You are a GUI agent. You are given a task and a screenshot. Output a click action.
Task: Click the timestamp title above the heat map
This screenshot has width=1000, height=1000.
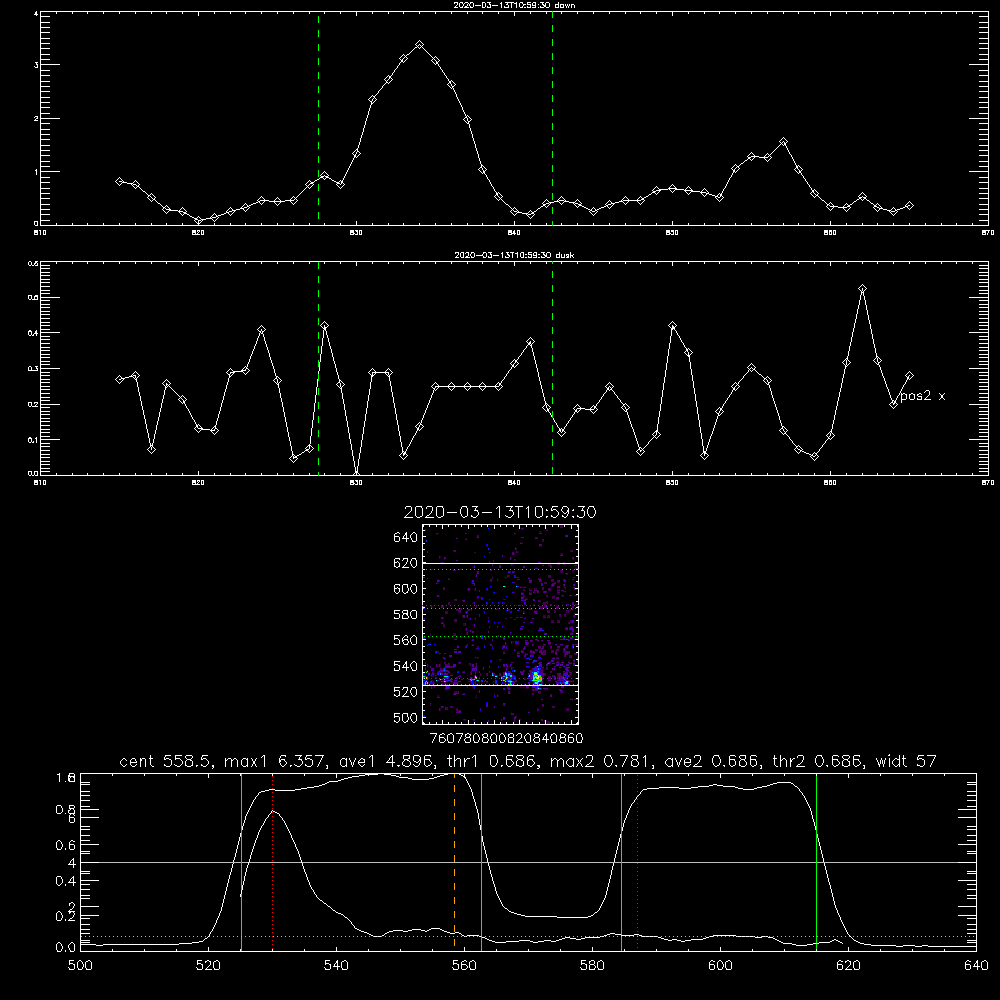(x=500, y=512)
